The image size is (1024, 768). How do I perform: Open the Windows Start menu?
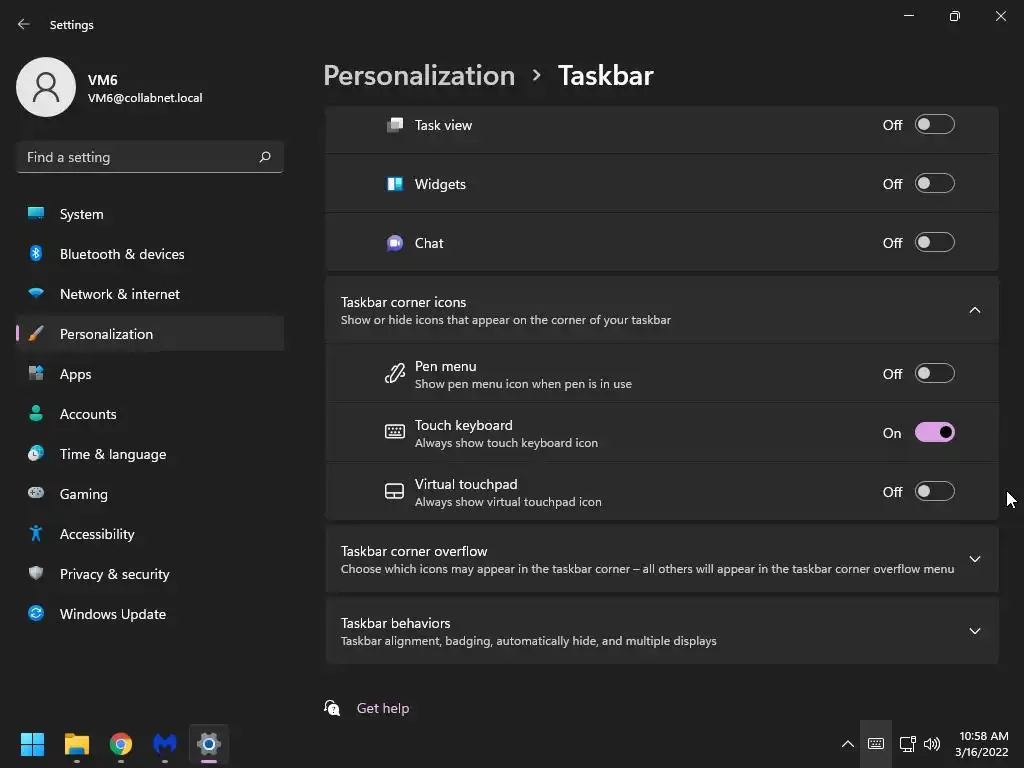[x=33, y=744]
